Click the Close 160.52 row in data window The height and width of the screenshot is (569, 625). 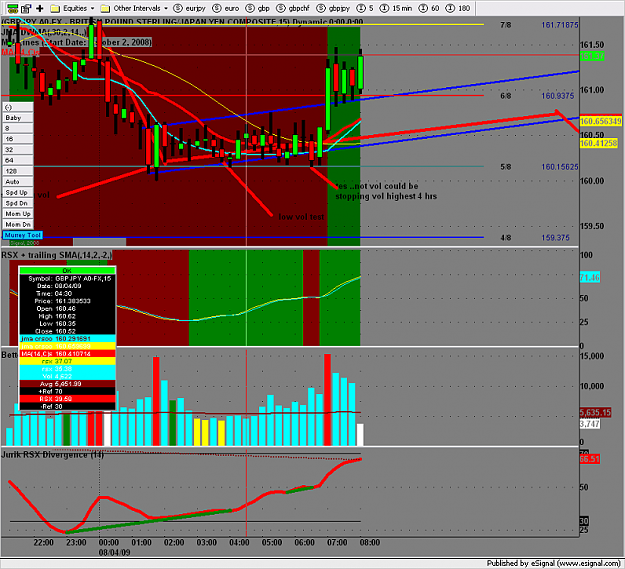pos(67,332)
